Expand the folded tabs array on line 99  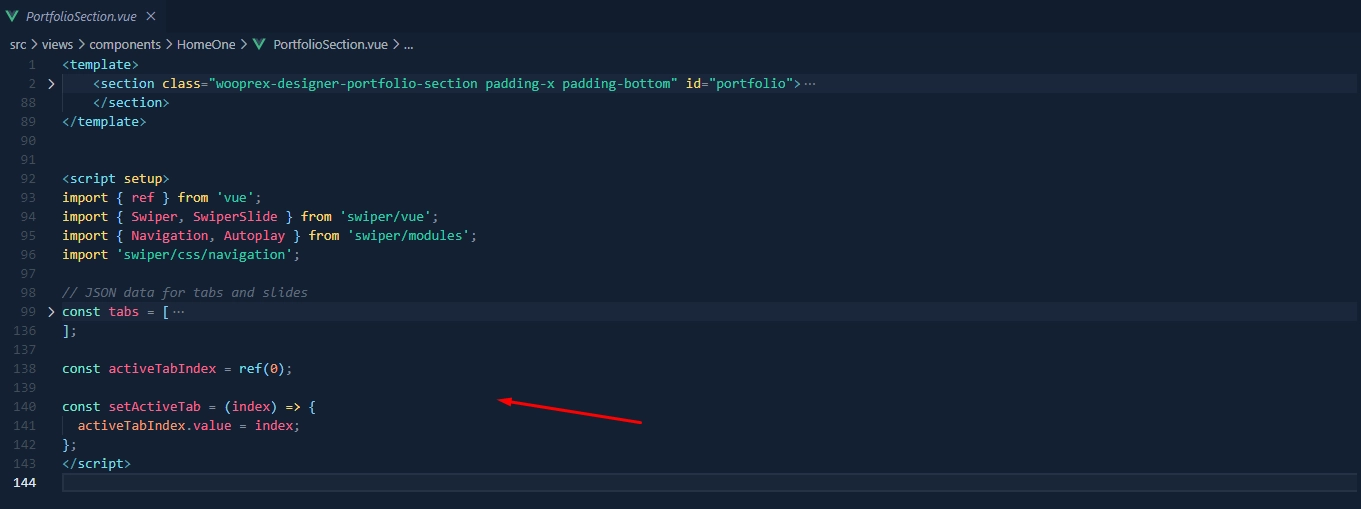point(50,312)
